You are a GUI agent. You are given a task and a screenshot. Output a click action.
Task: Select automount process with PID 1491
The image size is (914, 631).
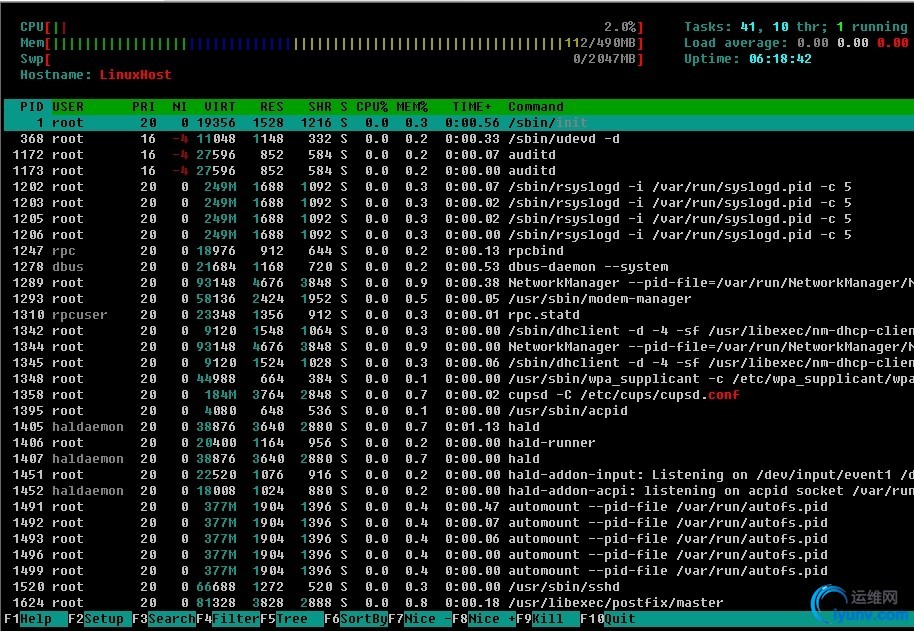[459, 507]
